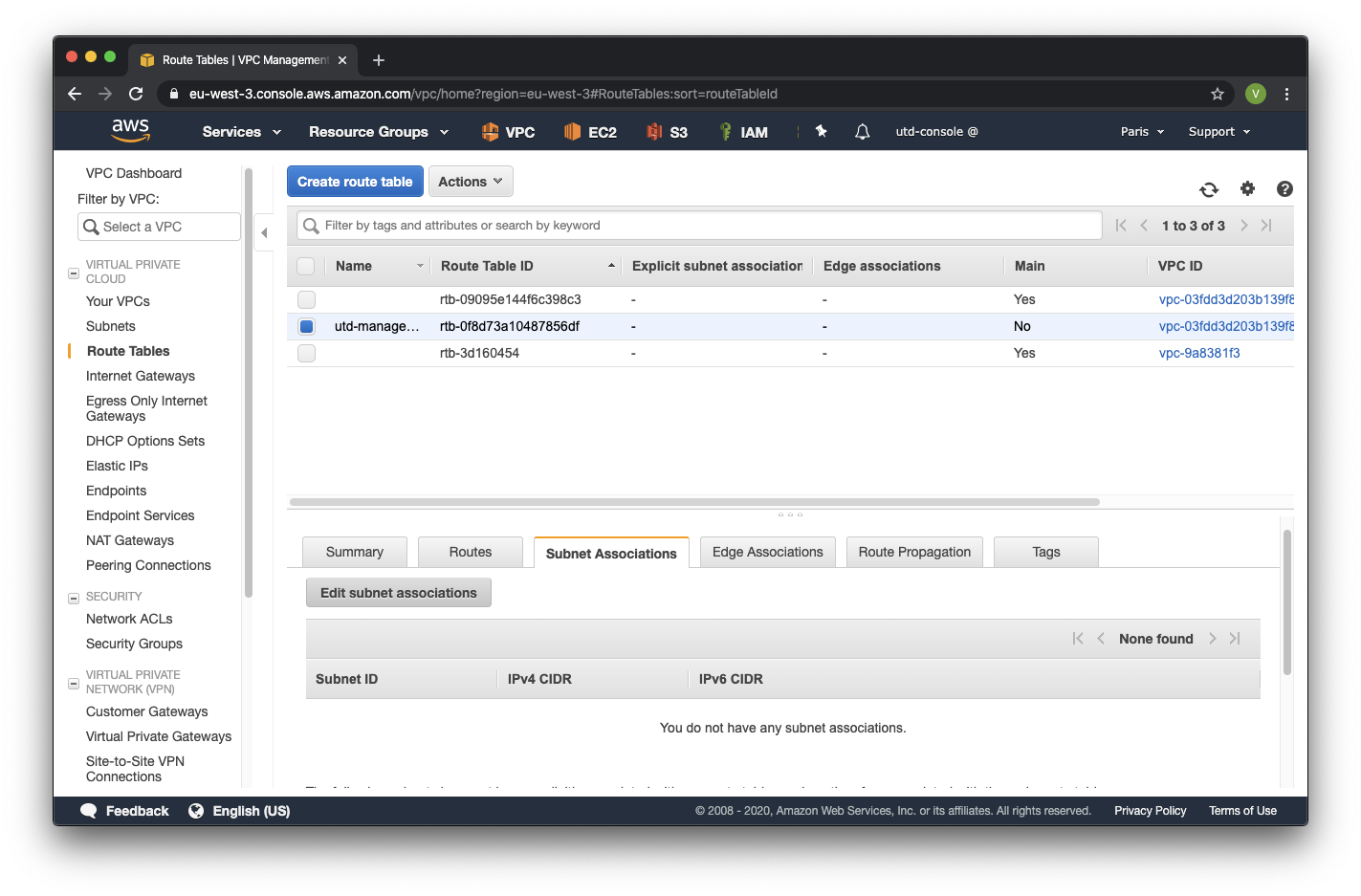
Task: Open the Support dropdown menu
Action: point(1219,132)
